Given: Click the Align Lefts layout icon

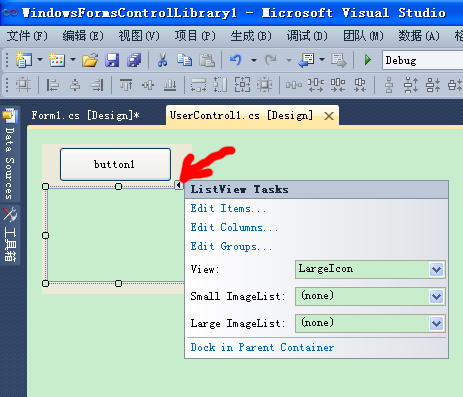Looking at the screenshot, I should click(52, 85).
